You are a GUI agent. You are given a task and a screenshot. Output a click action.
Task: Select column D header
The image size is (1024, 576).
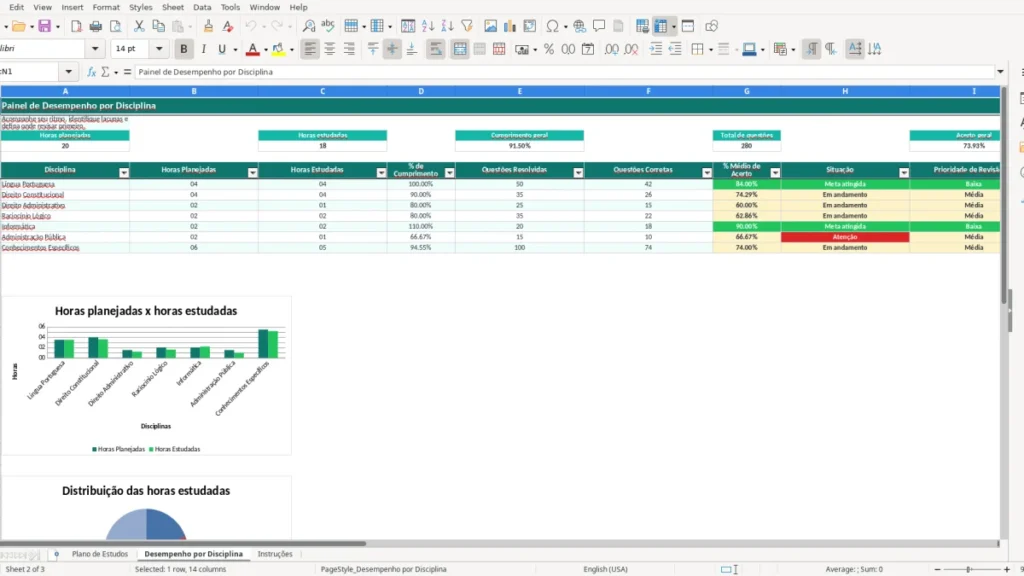coord(421,91)
